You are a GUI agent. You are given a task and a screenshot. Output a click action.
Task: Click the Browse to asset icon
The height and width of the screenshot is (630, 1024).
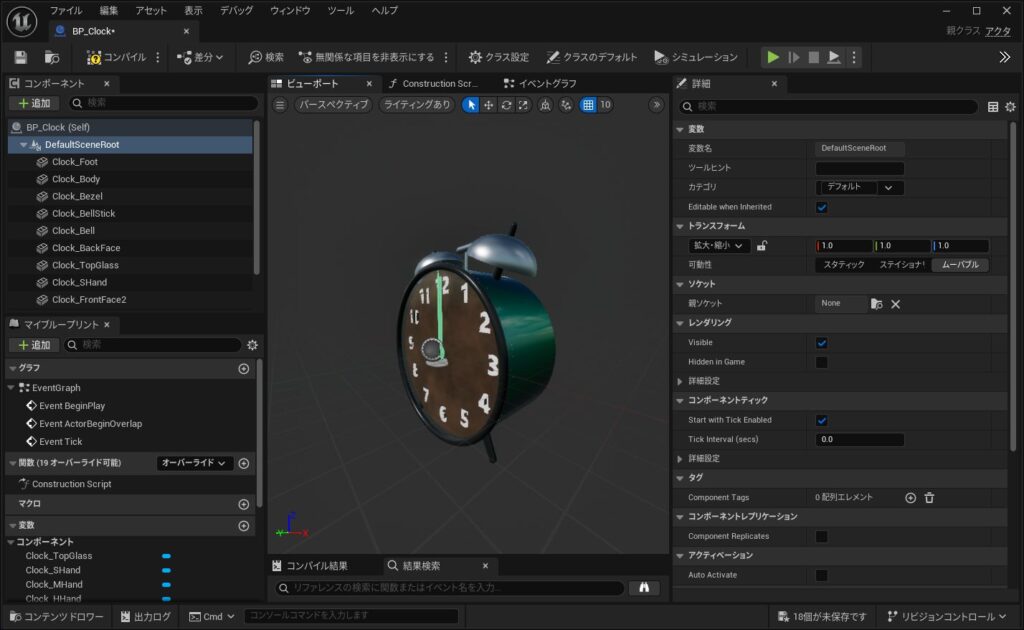[x=52, y=57]
